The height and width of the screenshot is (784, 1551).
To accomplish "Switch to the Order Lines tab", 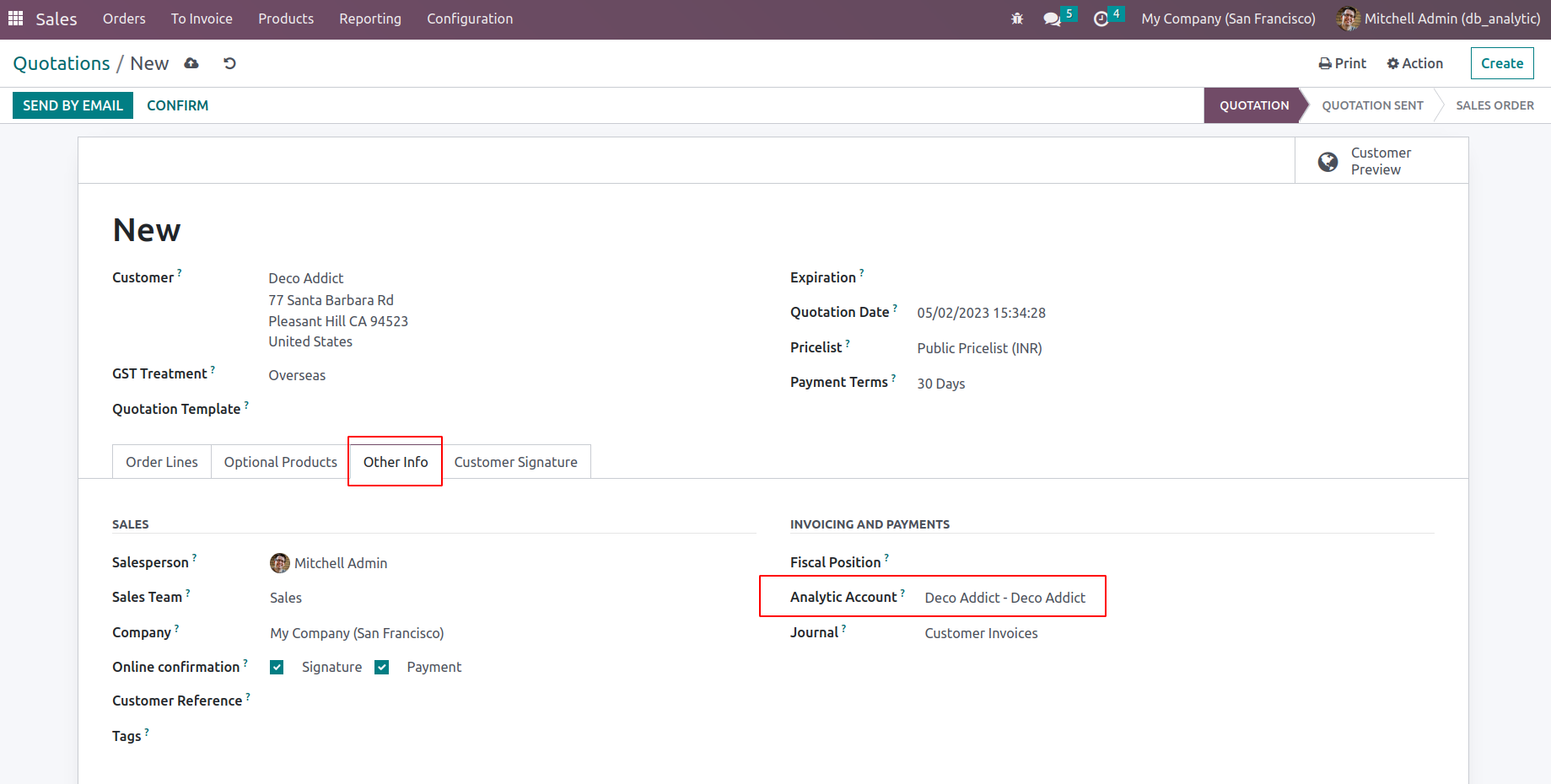I will click(x=162, y=462).
